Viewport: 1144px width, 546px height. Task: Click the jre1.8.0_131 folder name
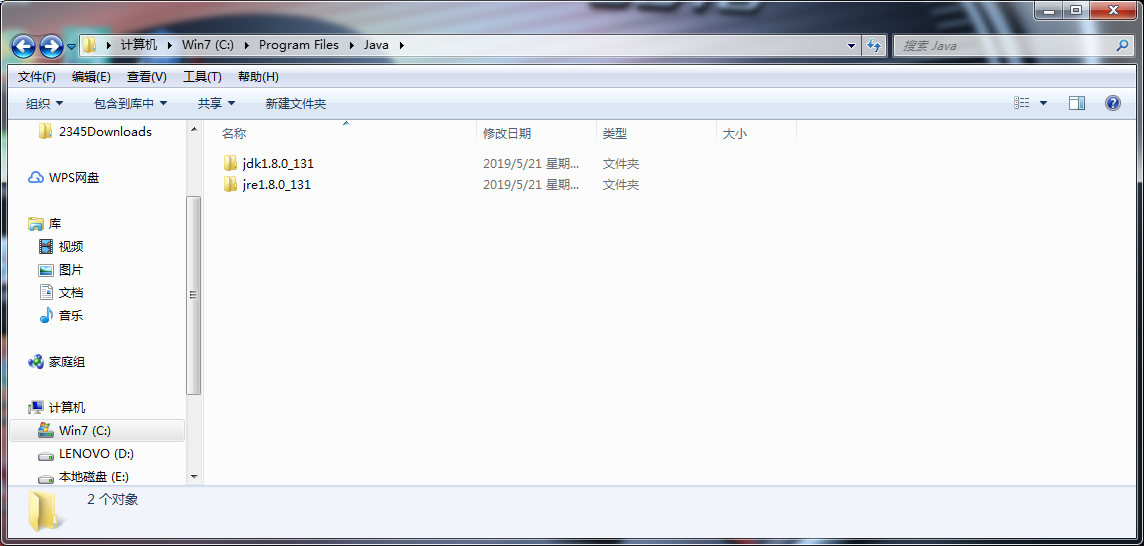pyautogui.click(x=277, y=185)
